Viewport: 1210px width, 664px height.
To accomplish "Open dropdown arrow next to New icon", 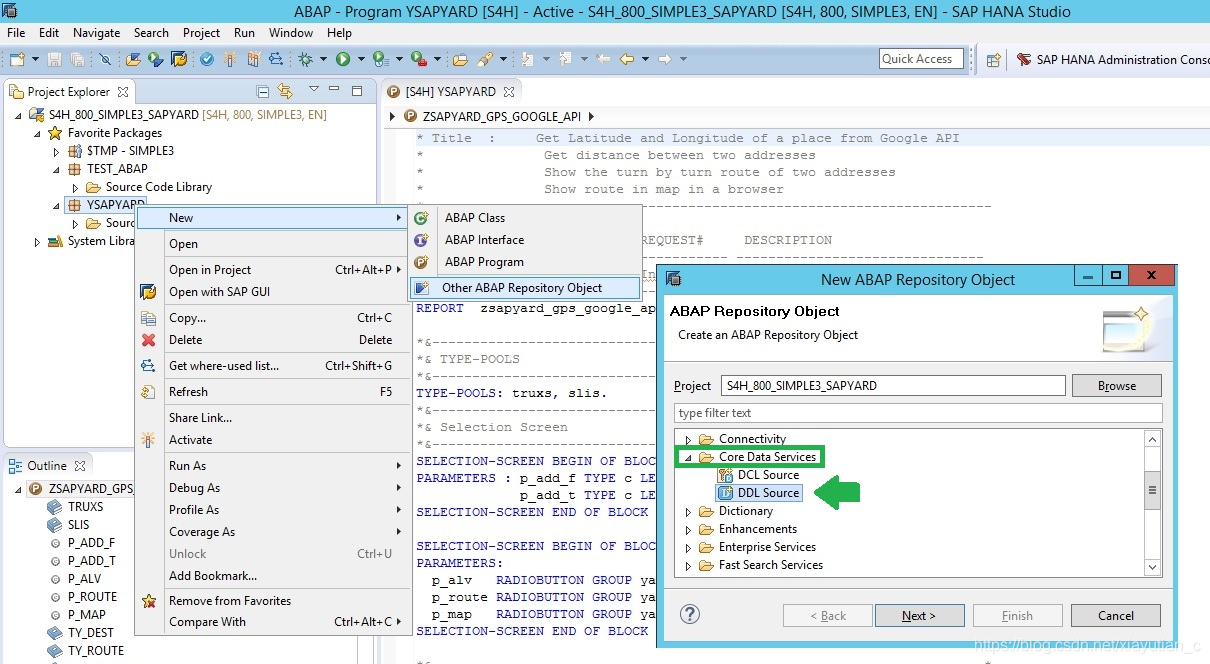I will click(x=36, y=59).
